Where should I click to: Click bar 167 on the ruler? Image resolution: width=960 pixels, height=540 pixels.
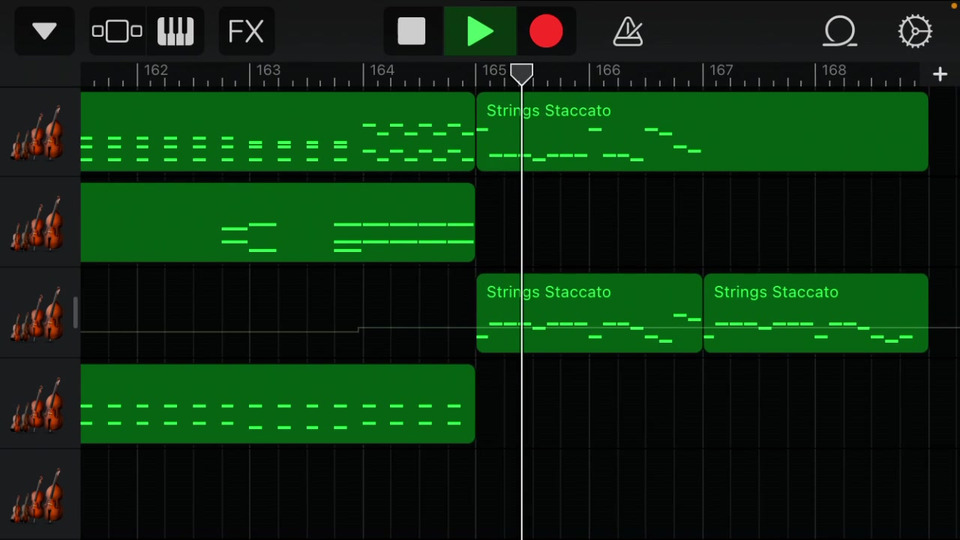tap(721, 70)
